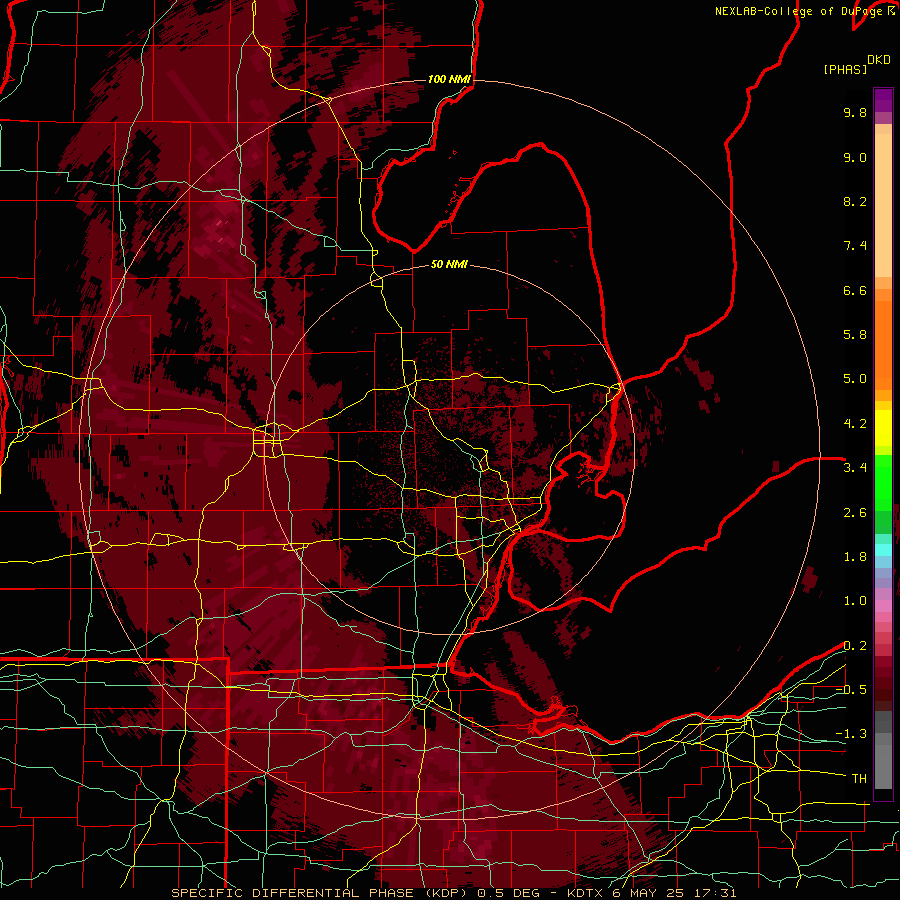Click the 5.0 value on the color scale
The width and height of the screenshot is (900, 900).
(x=855, y=379)
